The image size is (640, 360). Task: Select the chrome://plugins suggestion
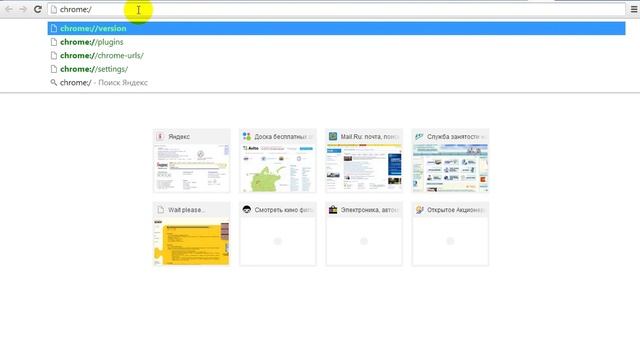[x=336, y=42]
